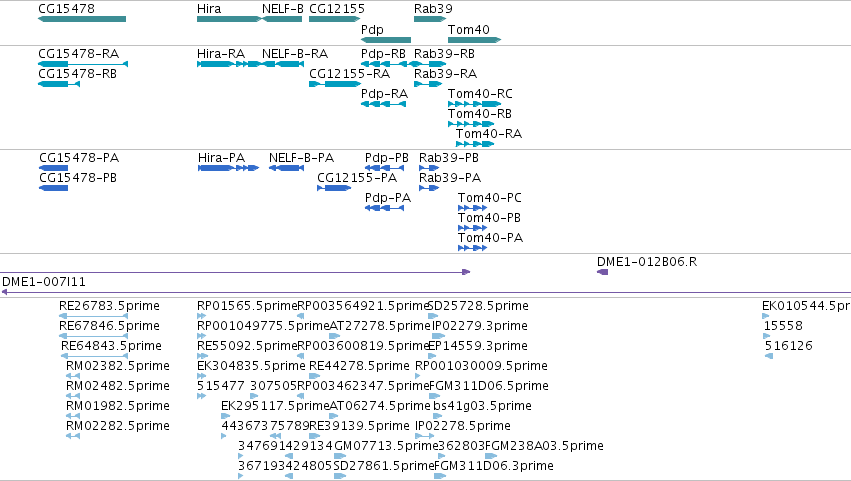
Task: Click the Hira-RA transcript
Action: (x=229, y=64)
